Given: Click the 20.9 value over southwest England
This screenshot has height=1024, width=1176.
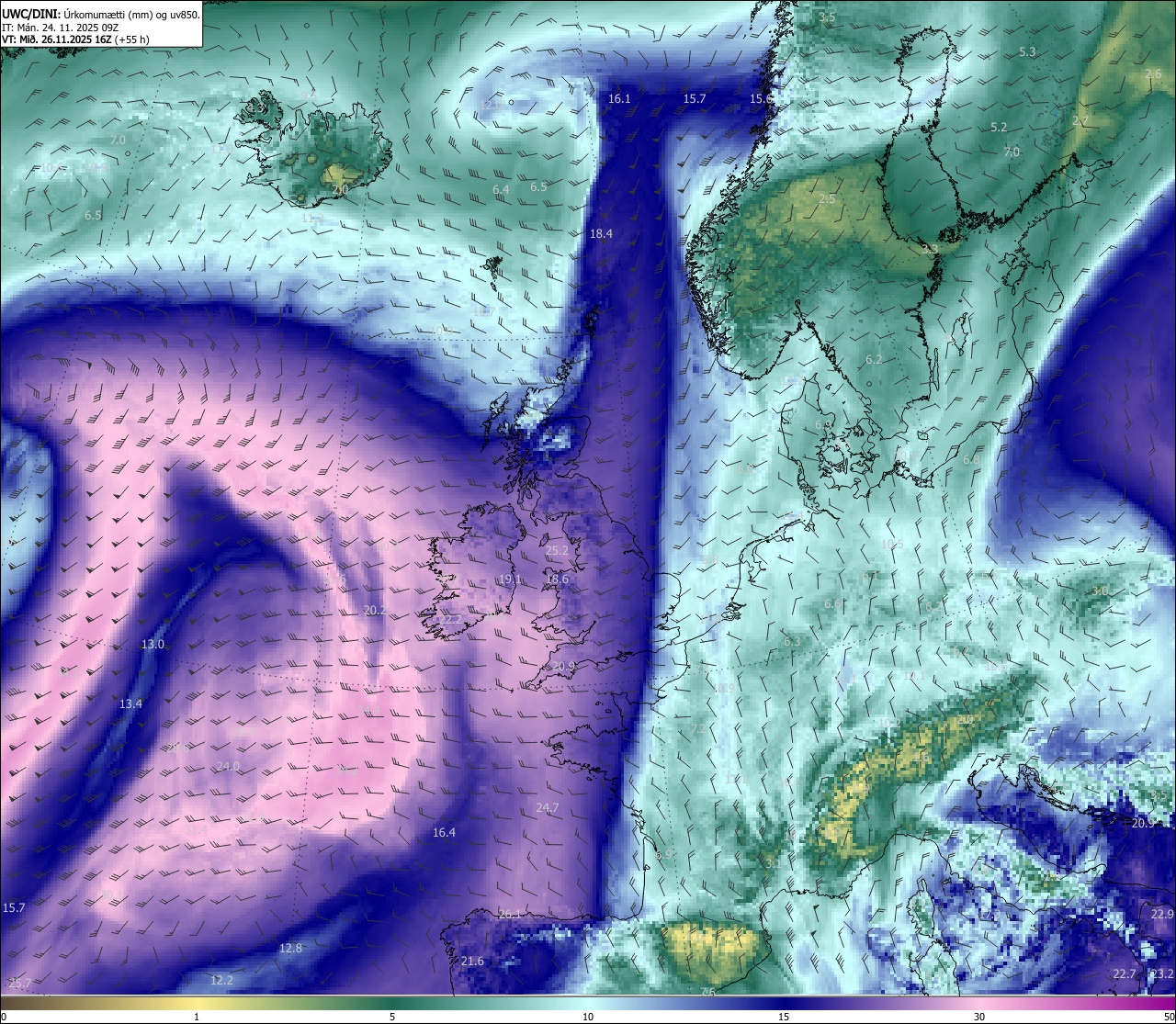Looking at the screenshot, I should coord(563,666).
